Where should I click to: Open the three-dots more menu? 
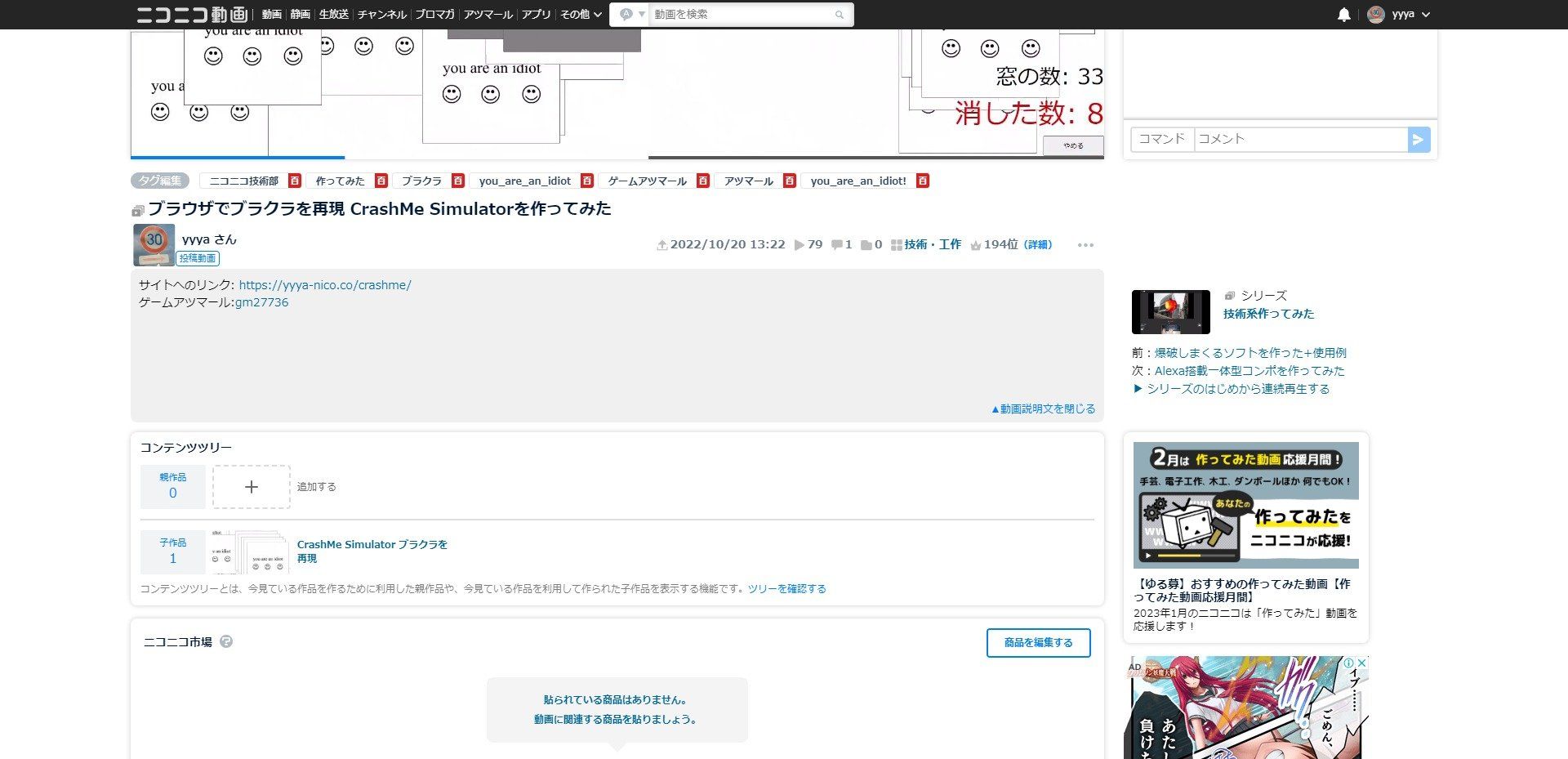point(1085,245)
